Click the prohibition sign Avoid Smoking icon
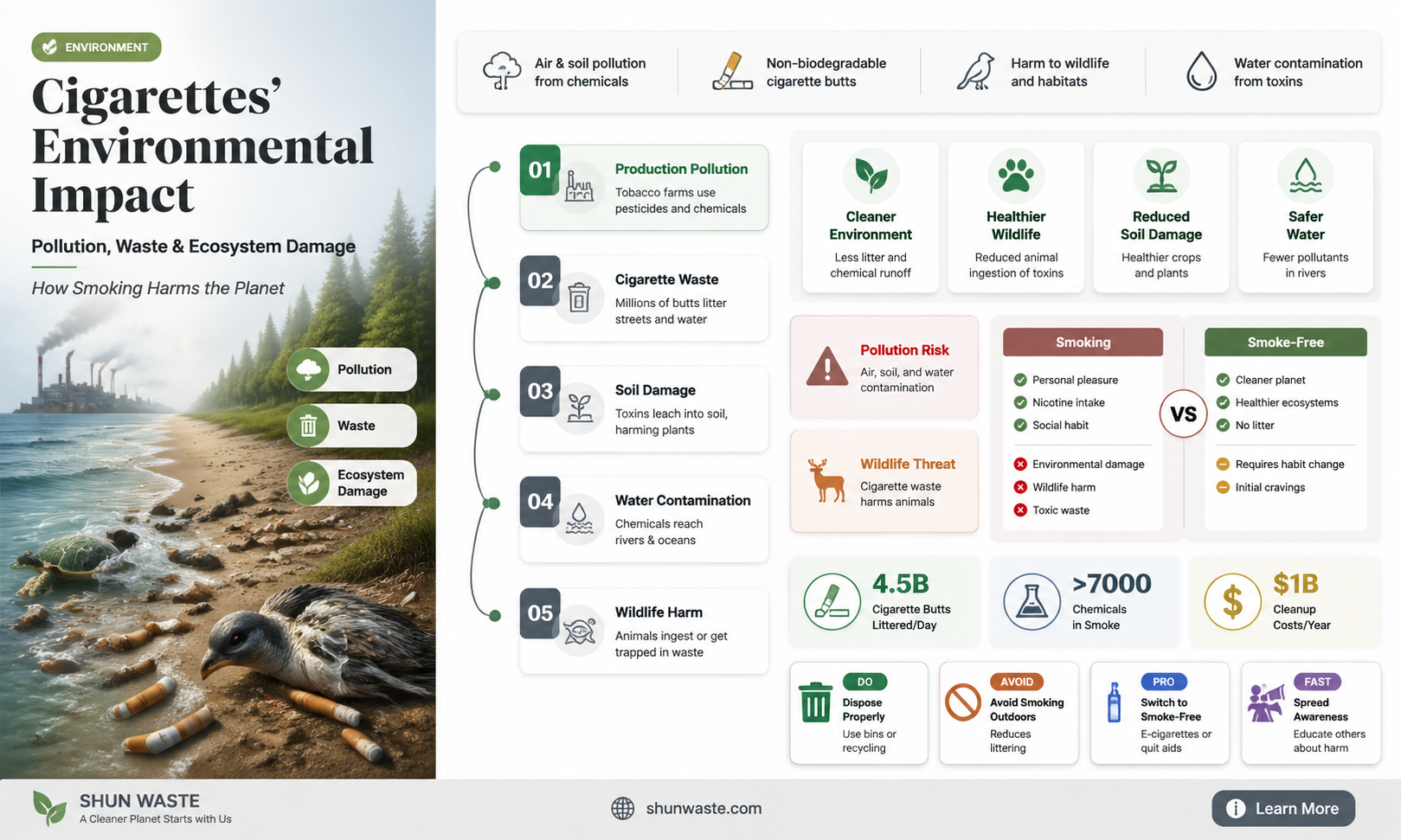This screenshot has width=1401, height=840. point(963,702)
